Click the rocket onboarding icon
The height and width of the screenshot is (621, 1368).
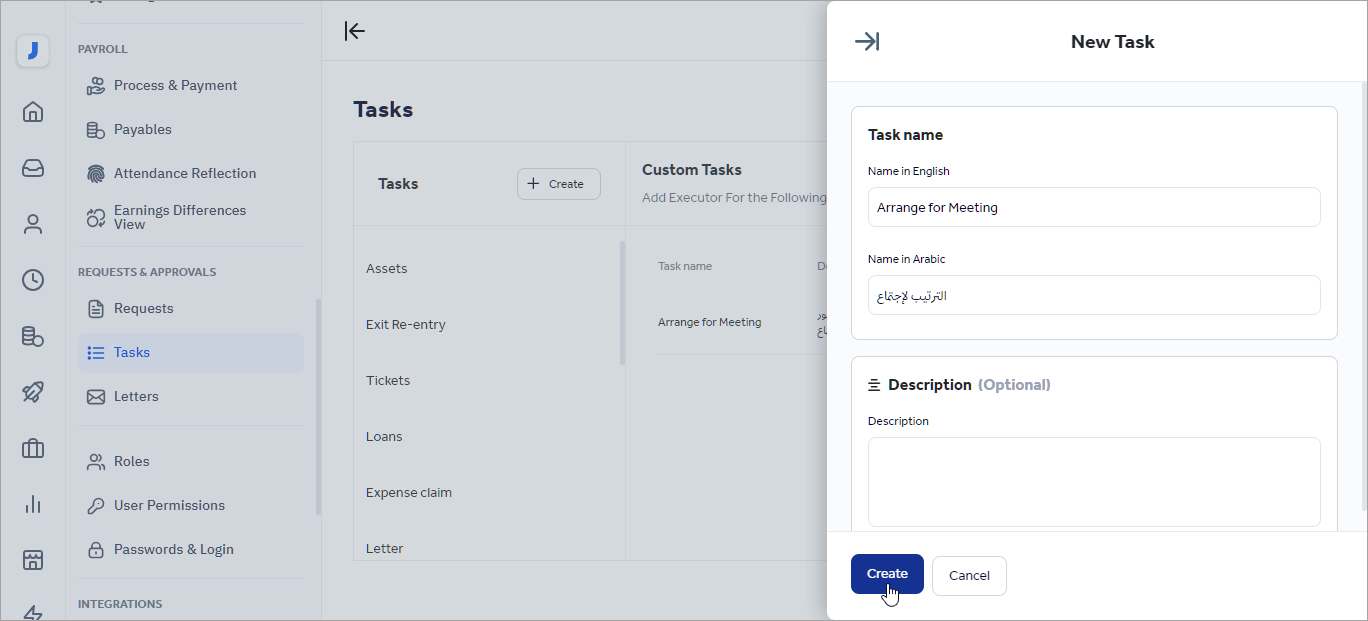coord(33,392)
